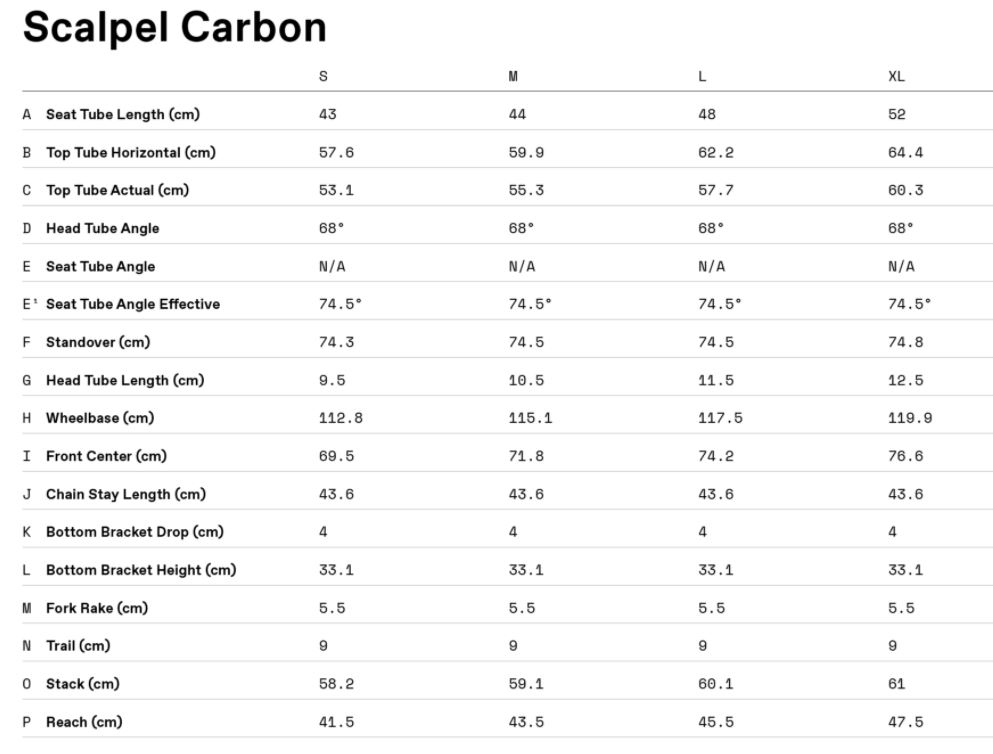
Task: Click the Seat Tube Length (cm) row label
Action: 123,115
